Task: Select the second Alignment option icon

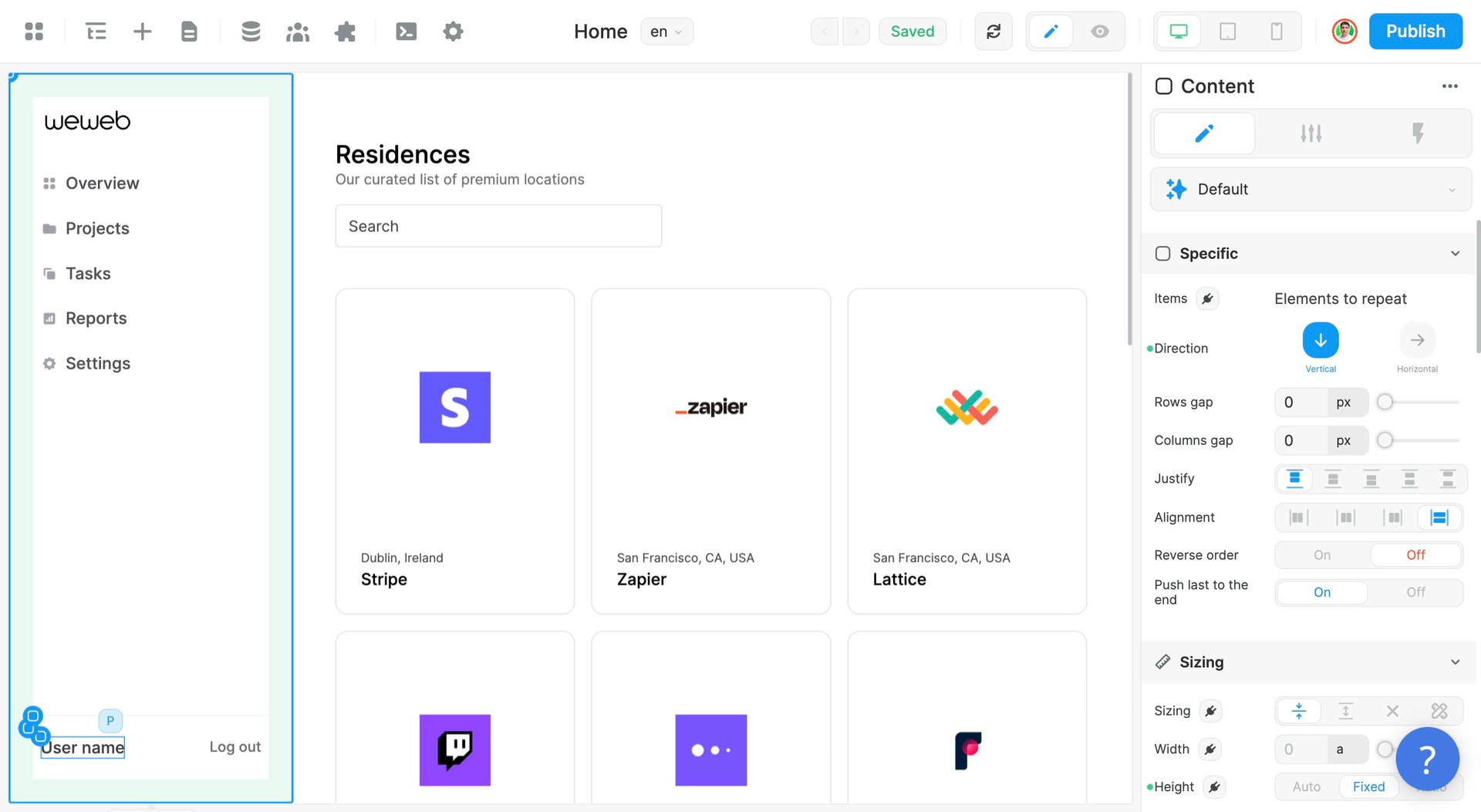Action: [x=1346, y=517]
